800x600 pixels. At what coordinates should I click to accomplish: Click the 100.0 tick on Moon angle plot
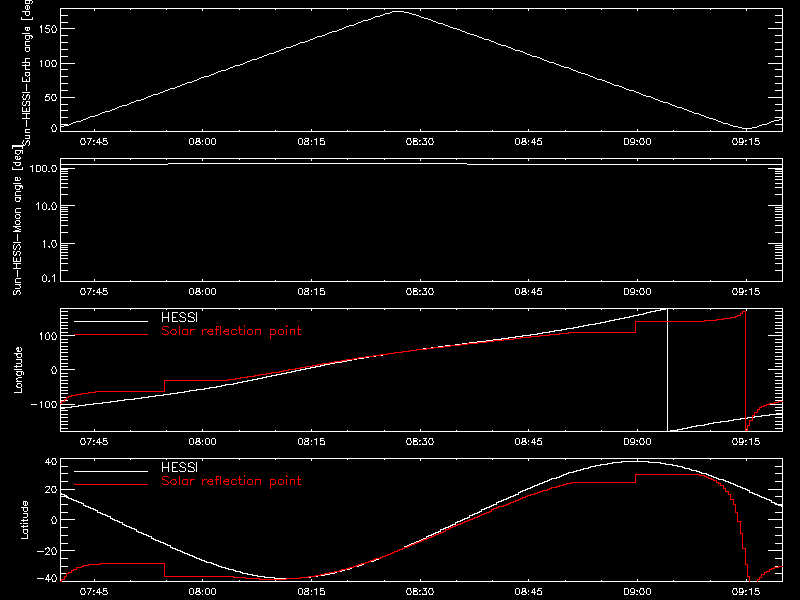[x=43, y=168]
